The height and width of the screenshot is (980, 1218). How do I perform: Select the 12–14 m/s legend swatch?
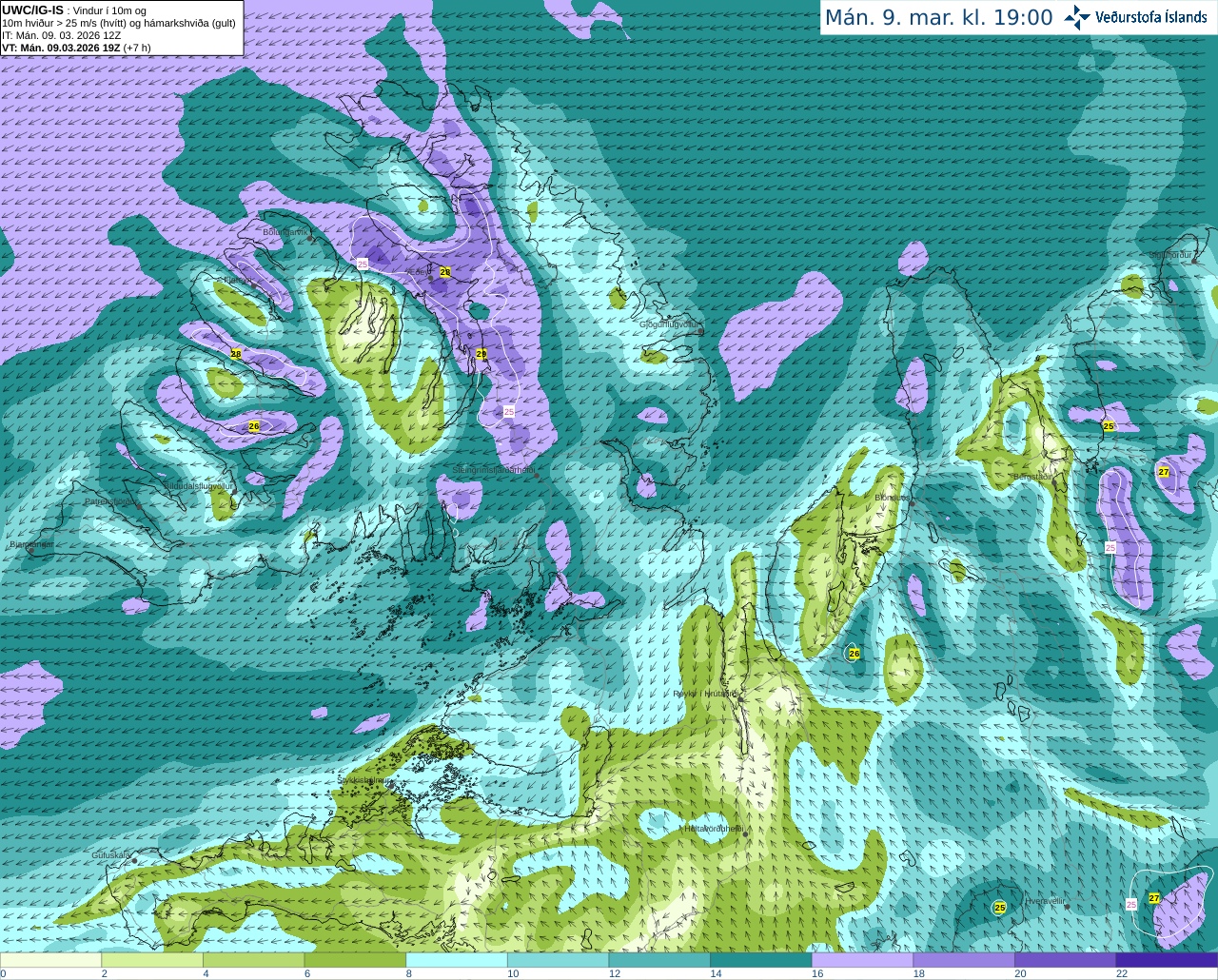tap(659, 960)
